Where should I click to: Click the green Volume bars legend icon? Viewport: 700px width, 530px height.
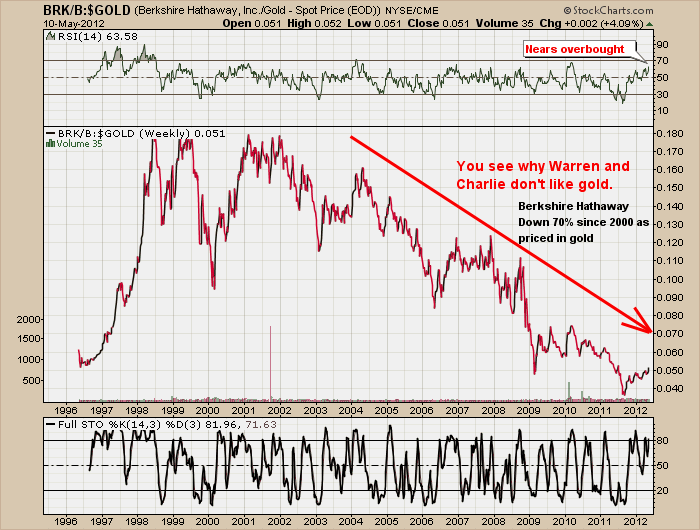[x=50, y=144]
